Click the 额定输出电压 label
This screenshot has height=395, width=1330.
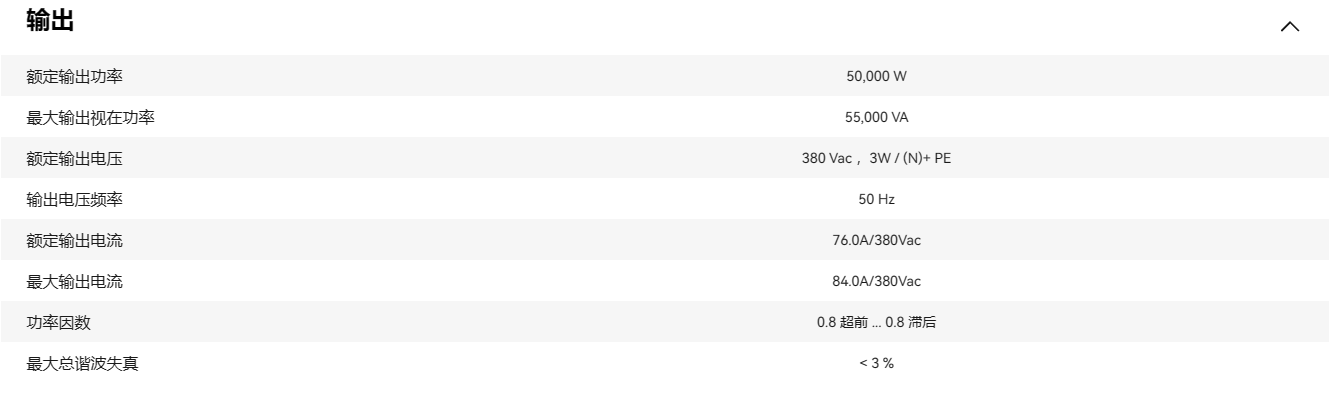click(x=75, y=159)
